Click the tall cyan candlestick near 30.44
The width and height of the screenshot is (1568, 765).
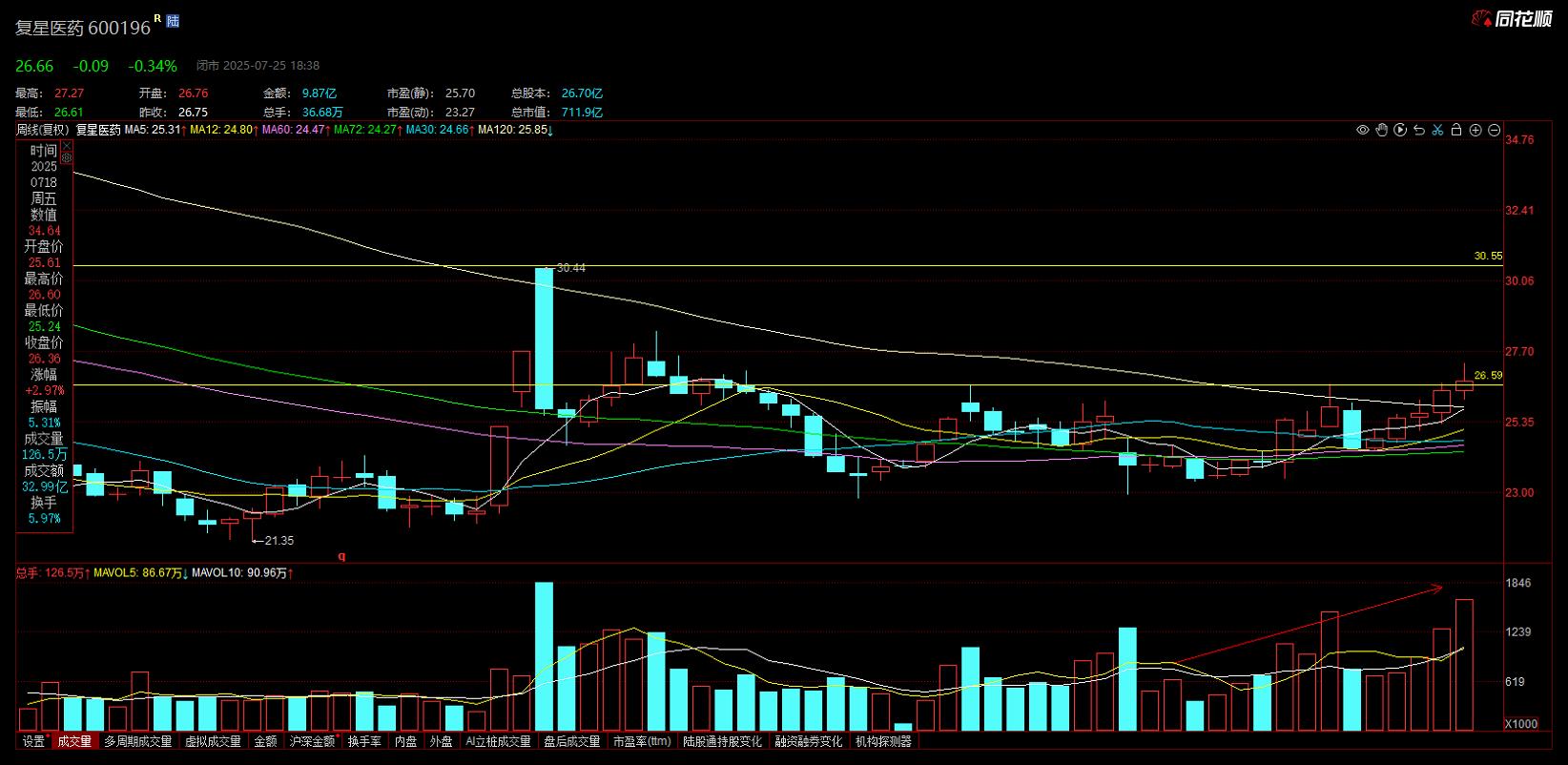click(x=544, y=340)
